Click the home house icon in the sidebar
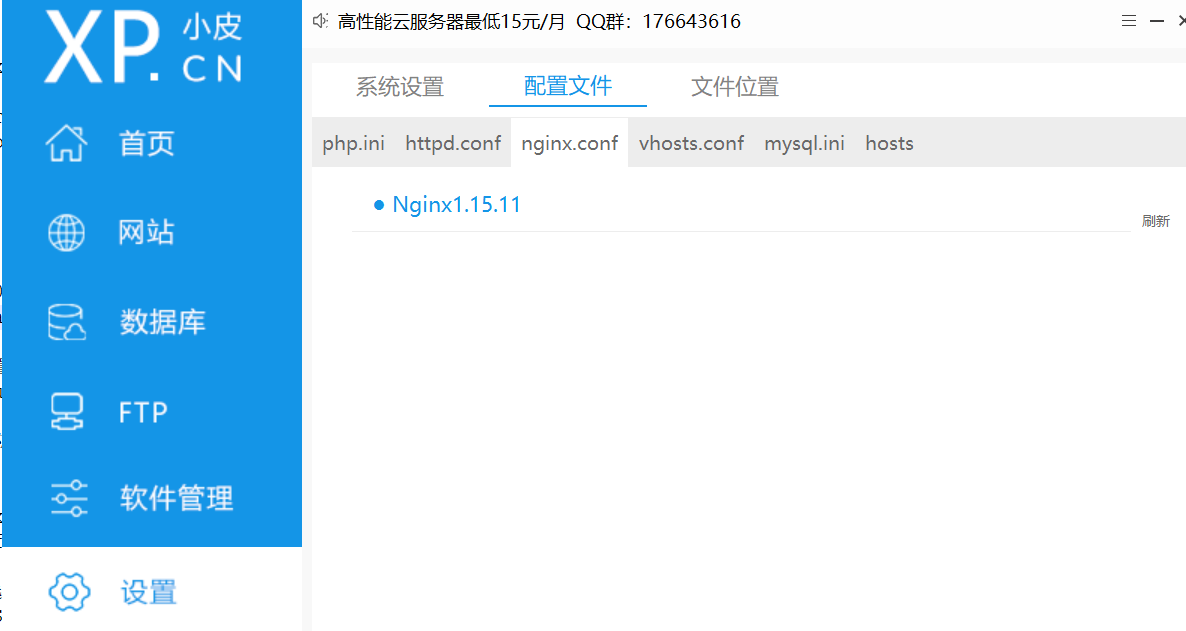The image size is (1186, 631). pos(67,143)
